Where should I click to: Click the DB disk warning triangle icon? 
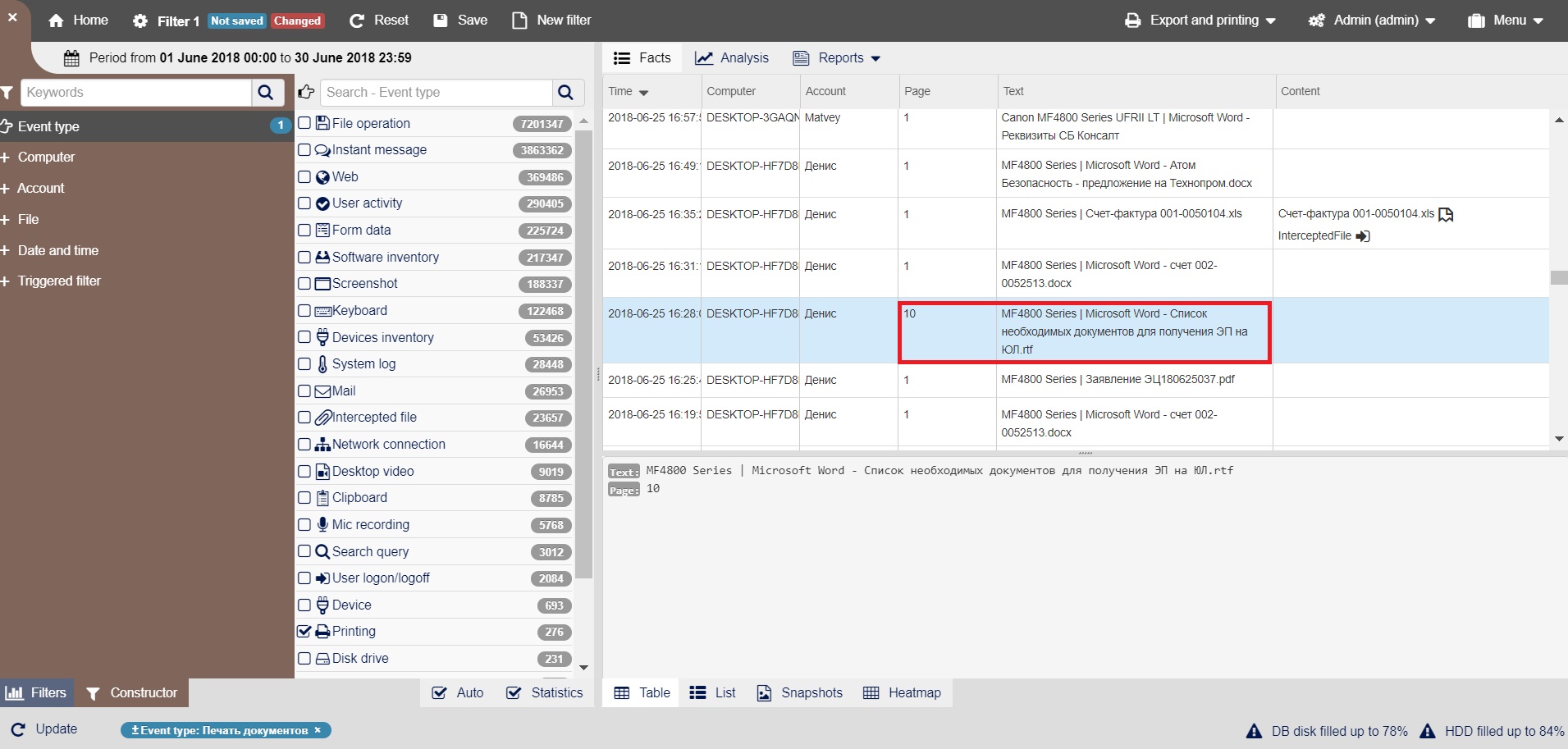pyautogui.click(x=1254, y=731)
